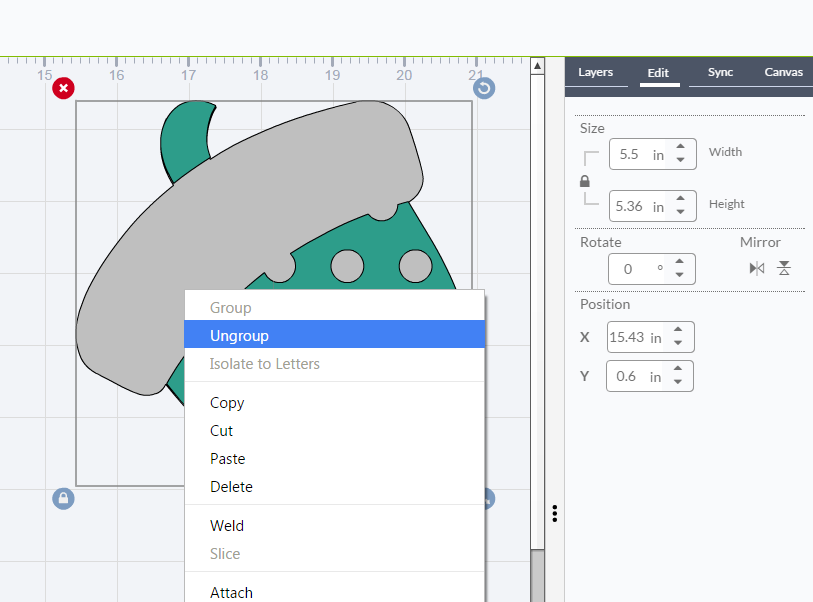Mirror the image horizontally
813x602 pixels.
tap(757, 268)
